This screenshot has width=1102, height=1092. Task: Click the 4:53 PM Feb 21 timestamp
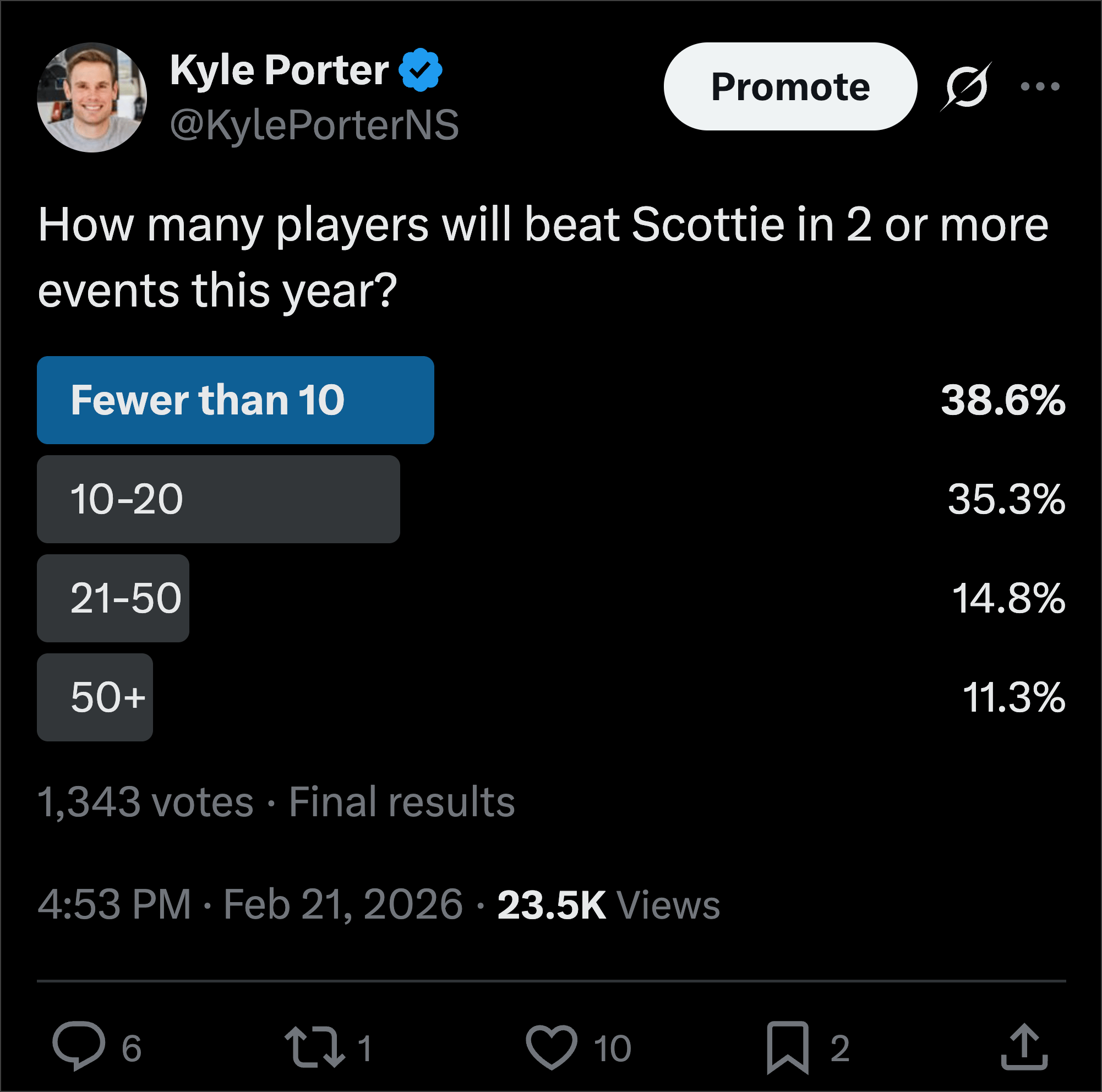point(250,905)
